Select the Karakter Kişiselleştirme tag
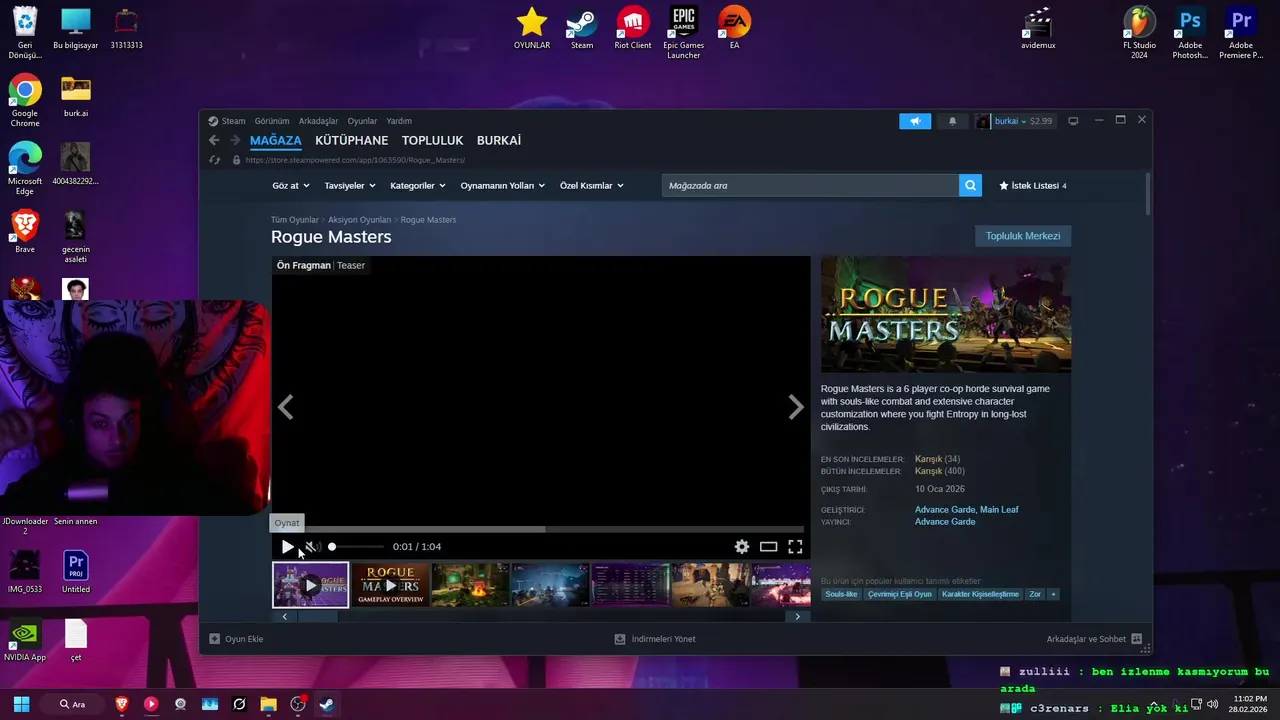Viewport: 1280px width, 720px height. [980, 594]
